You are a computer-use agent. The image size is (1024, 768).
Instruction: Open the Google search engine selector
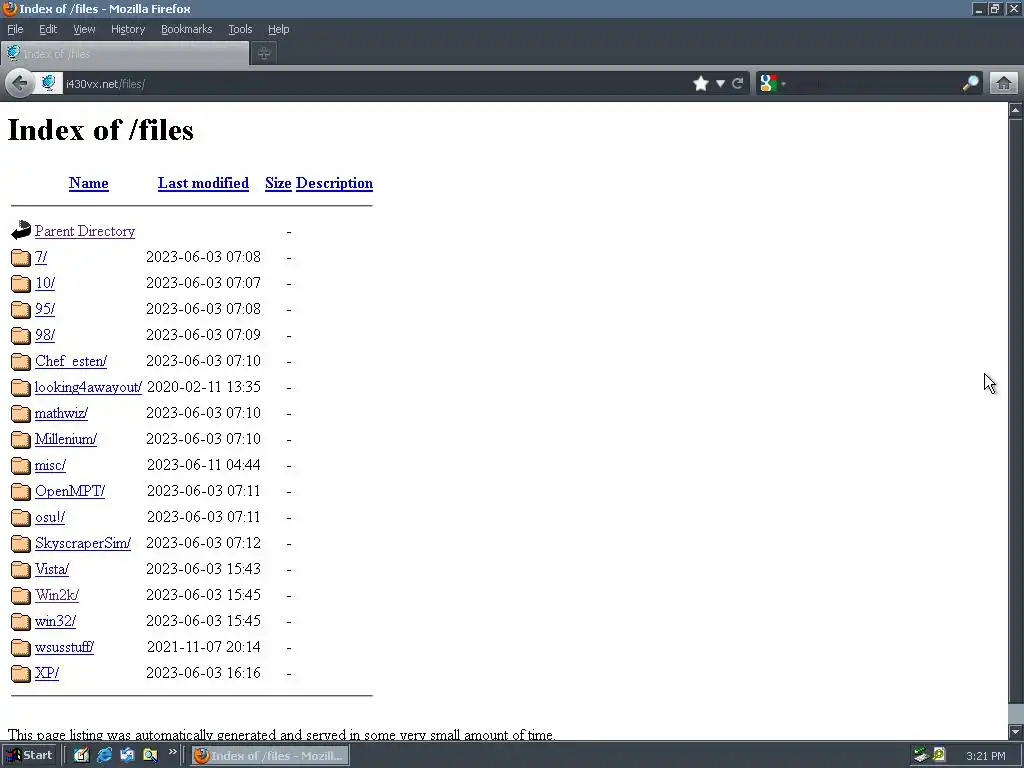click(773, 84)
